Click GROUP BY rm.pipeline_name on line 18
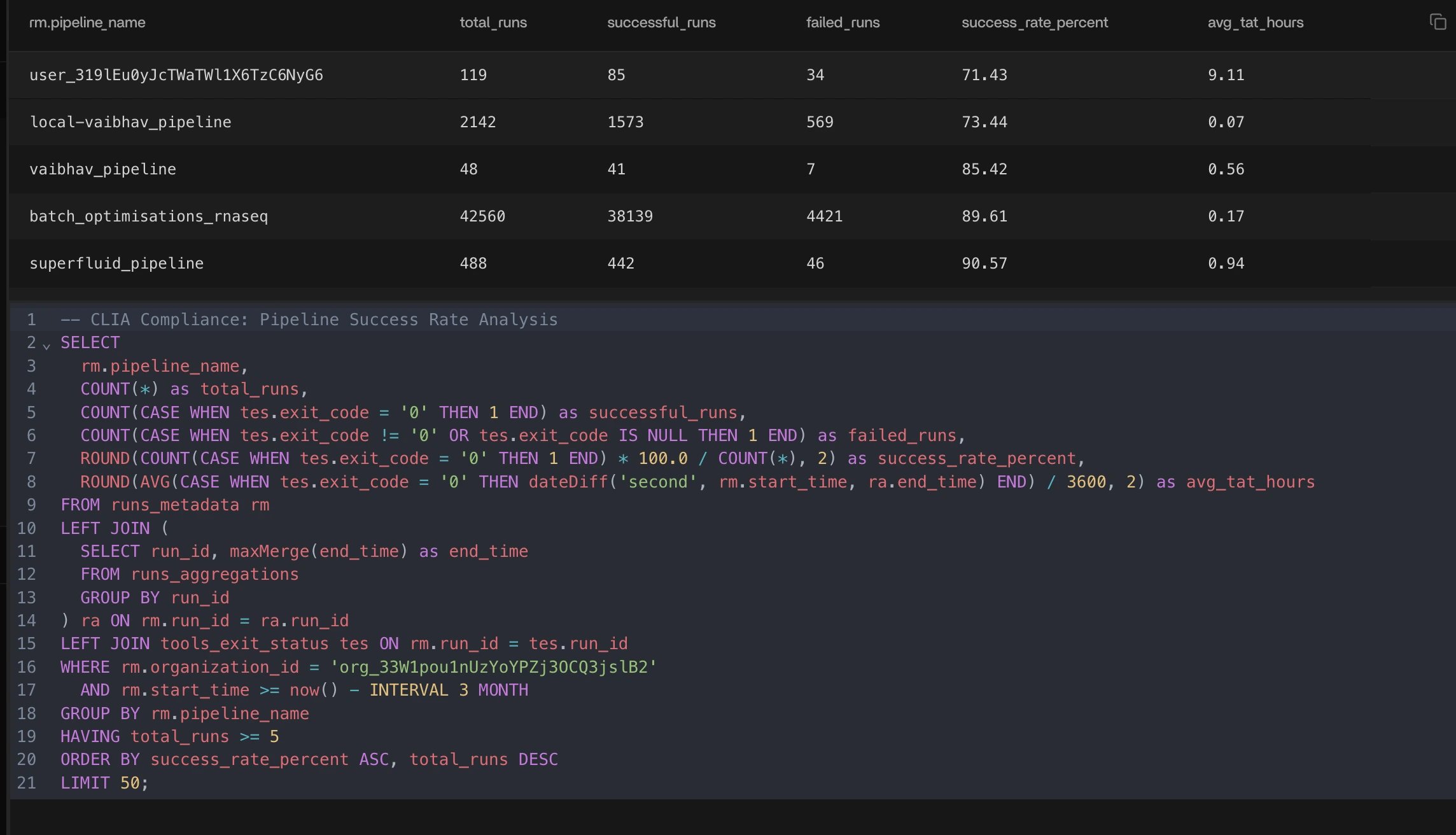 [x=185, y=713]
